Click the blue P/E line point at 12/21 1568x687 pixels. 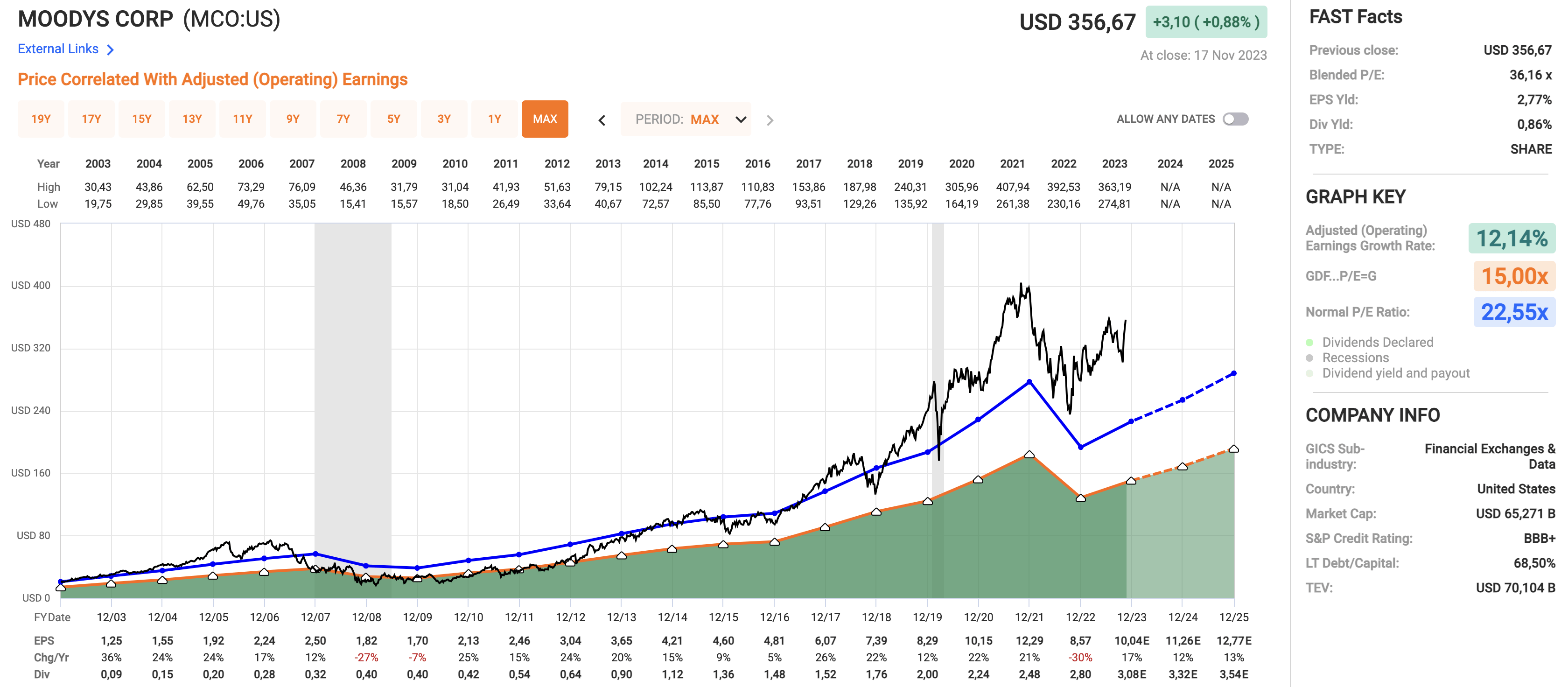click(1029, 382)
